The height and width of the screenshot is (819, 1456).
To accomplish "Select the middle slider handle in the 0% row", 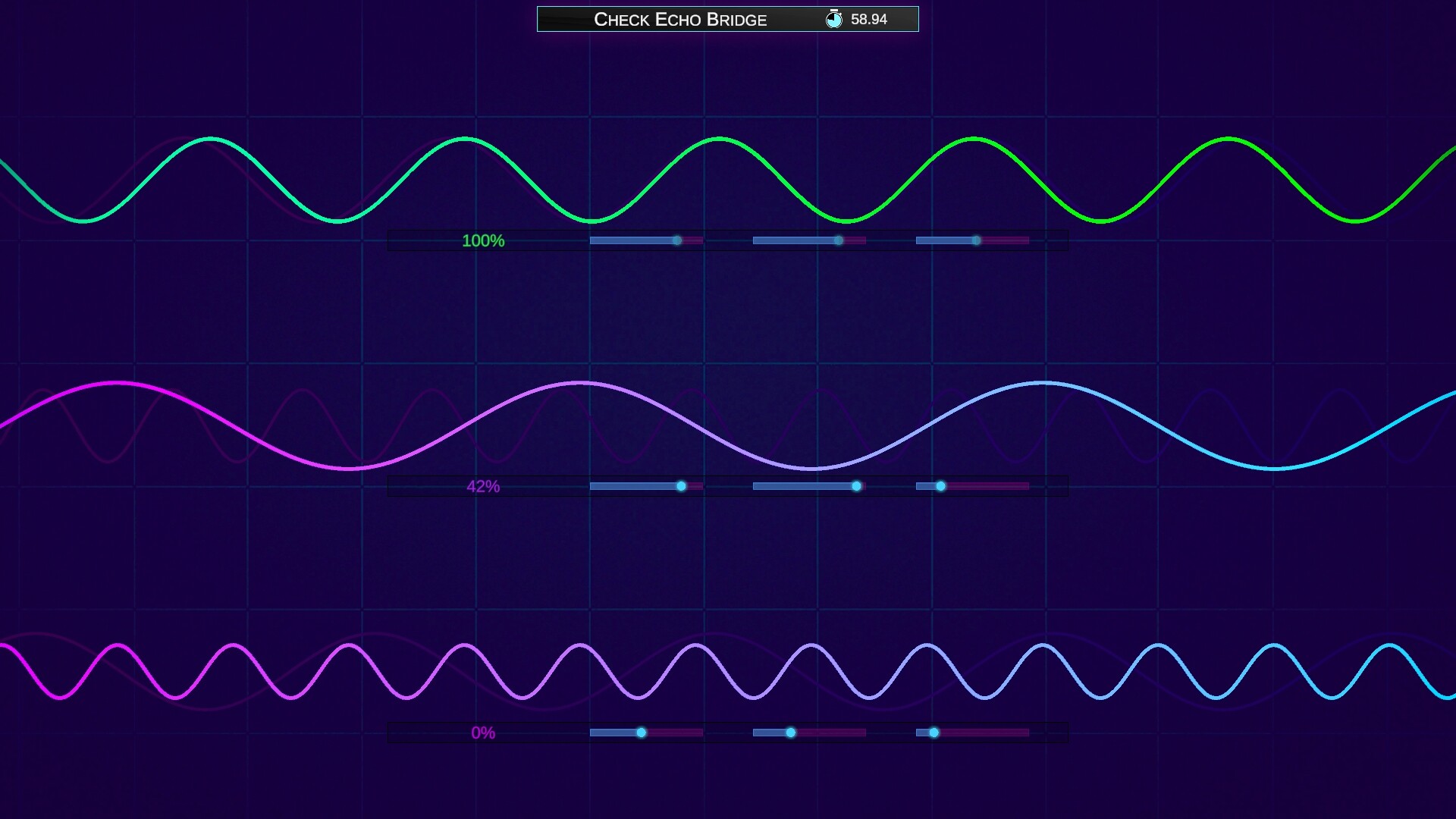I will pos(792,733).
